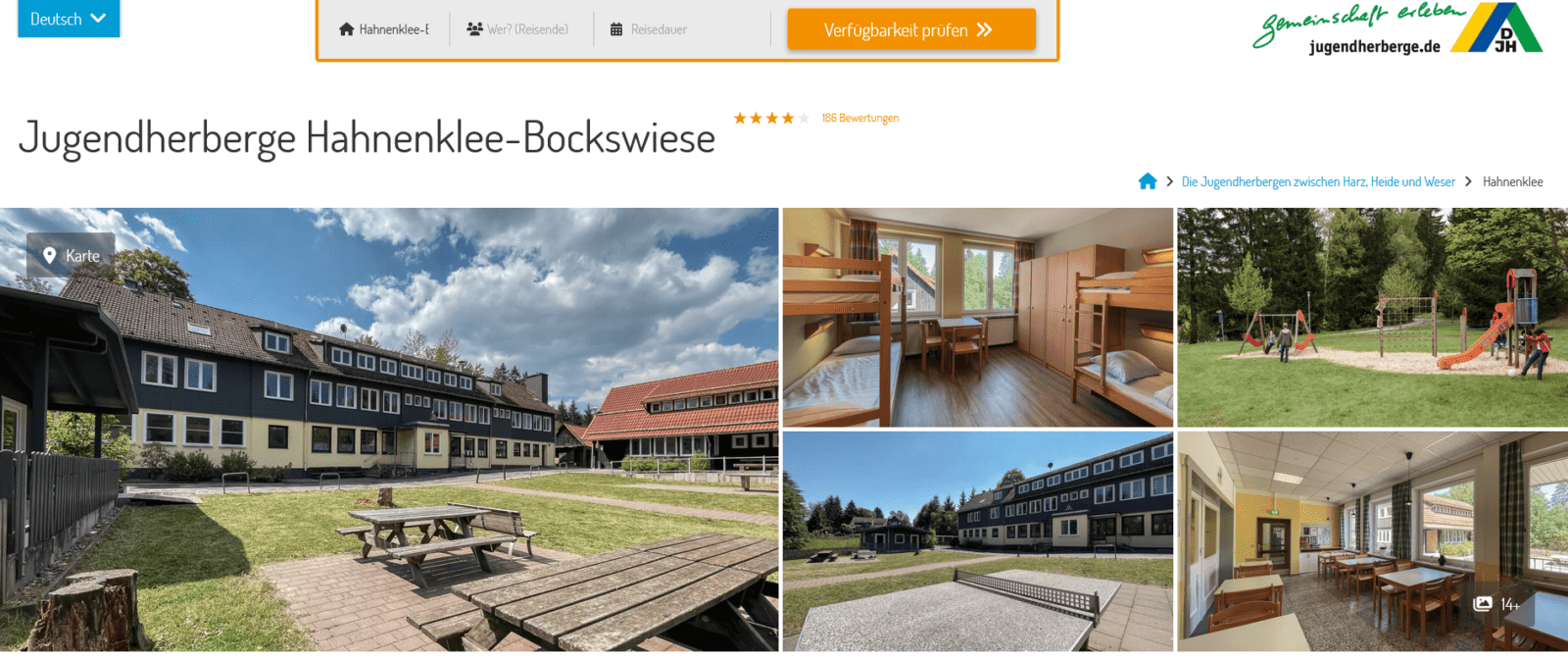Open the Deutsch language dropdown

[69, 19]
